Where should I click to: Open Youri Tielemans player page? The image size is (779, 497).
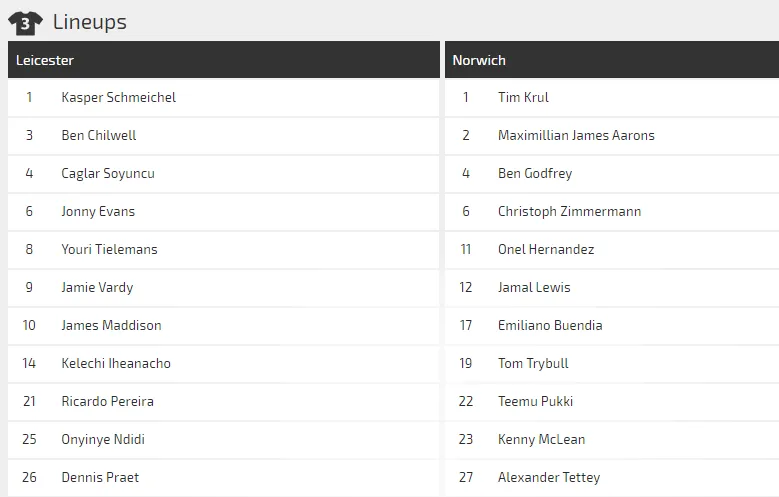[109, 249]
